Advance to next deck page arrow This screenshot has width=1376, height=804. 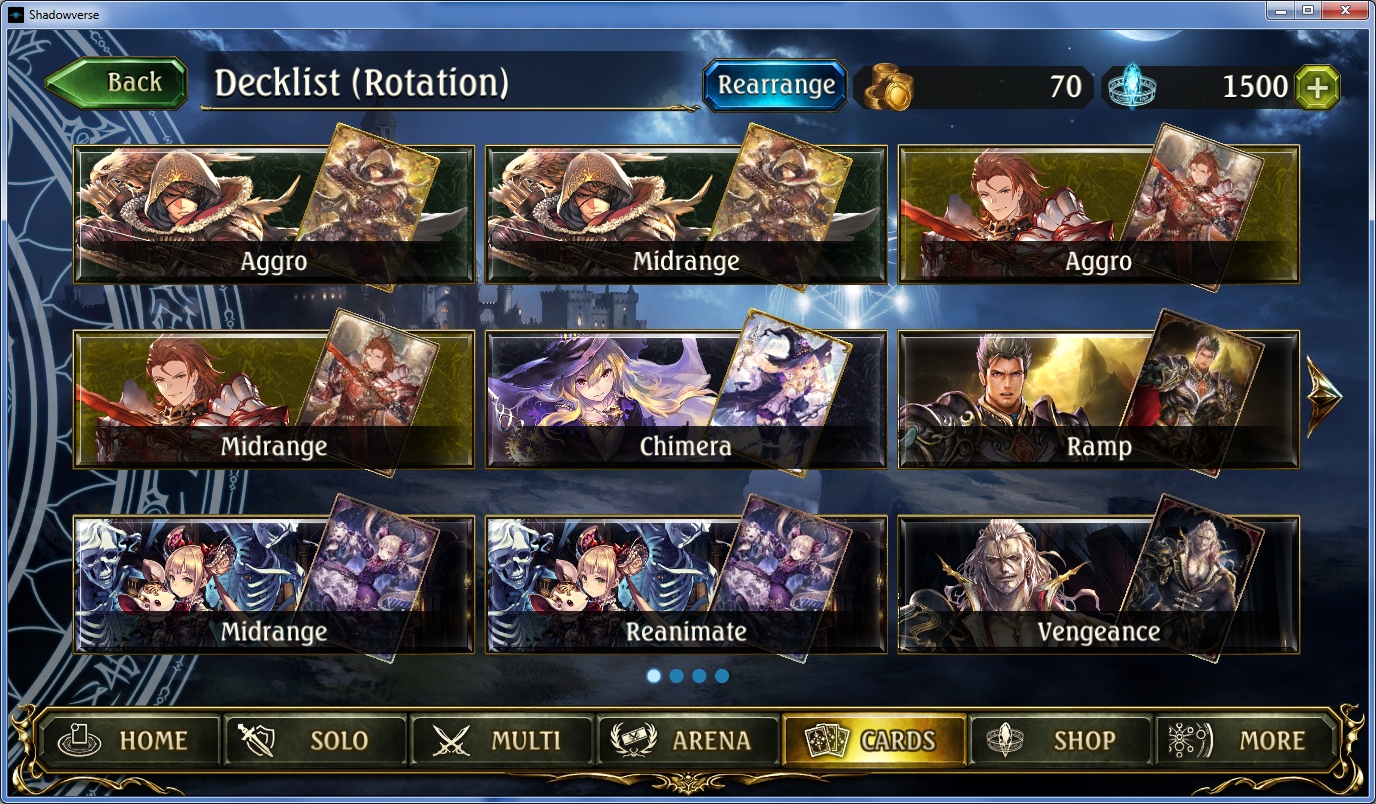[x=1324, y=396]
